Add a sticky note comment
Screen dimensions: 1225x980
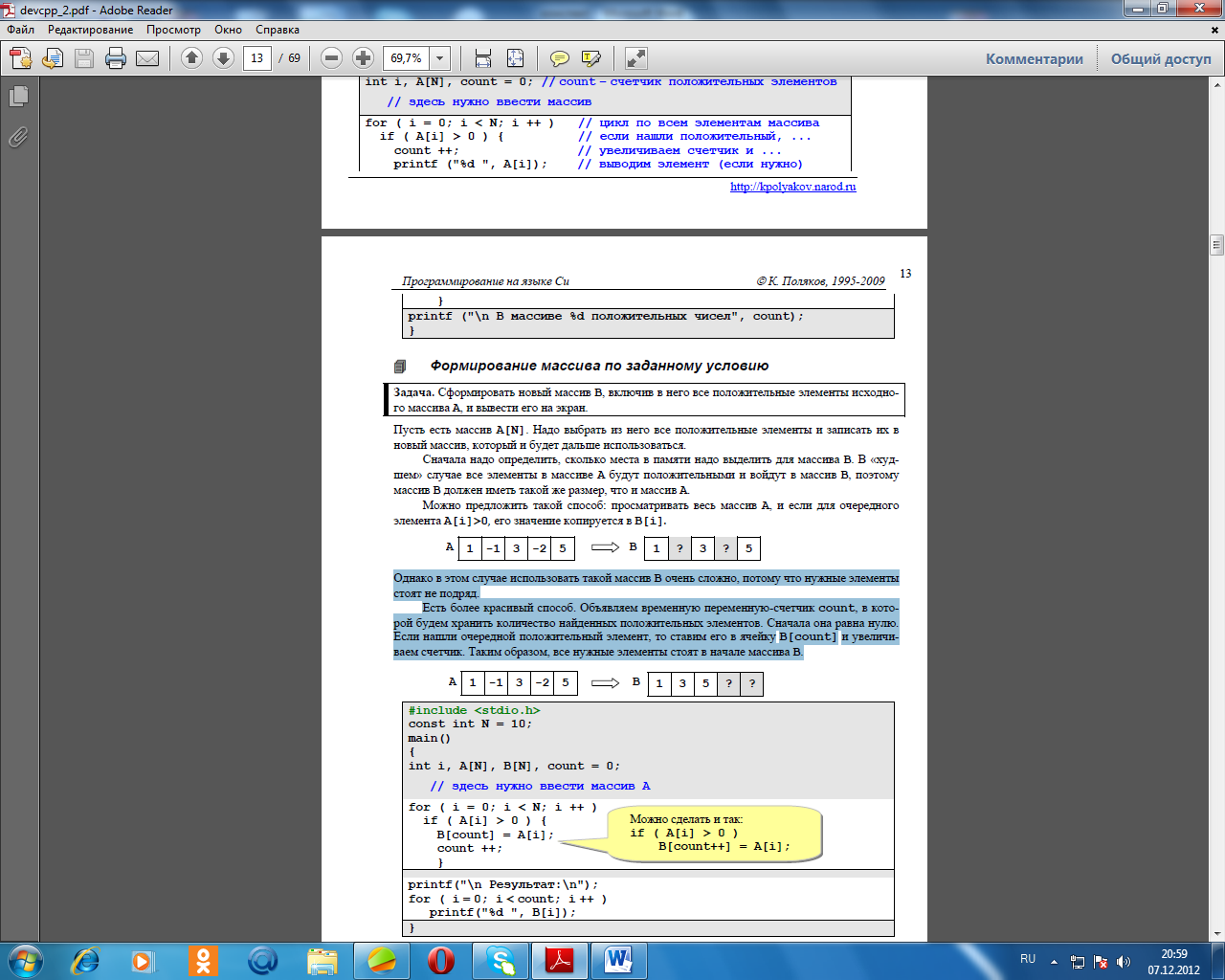click(x=560, y=58)
